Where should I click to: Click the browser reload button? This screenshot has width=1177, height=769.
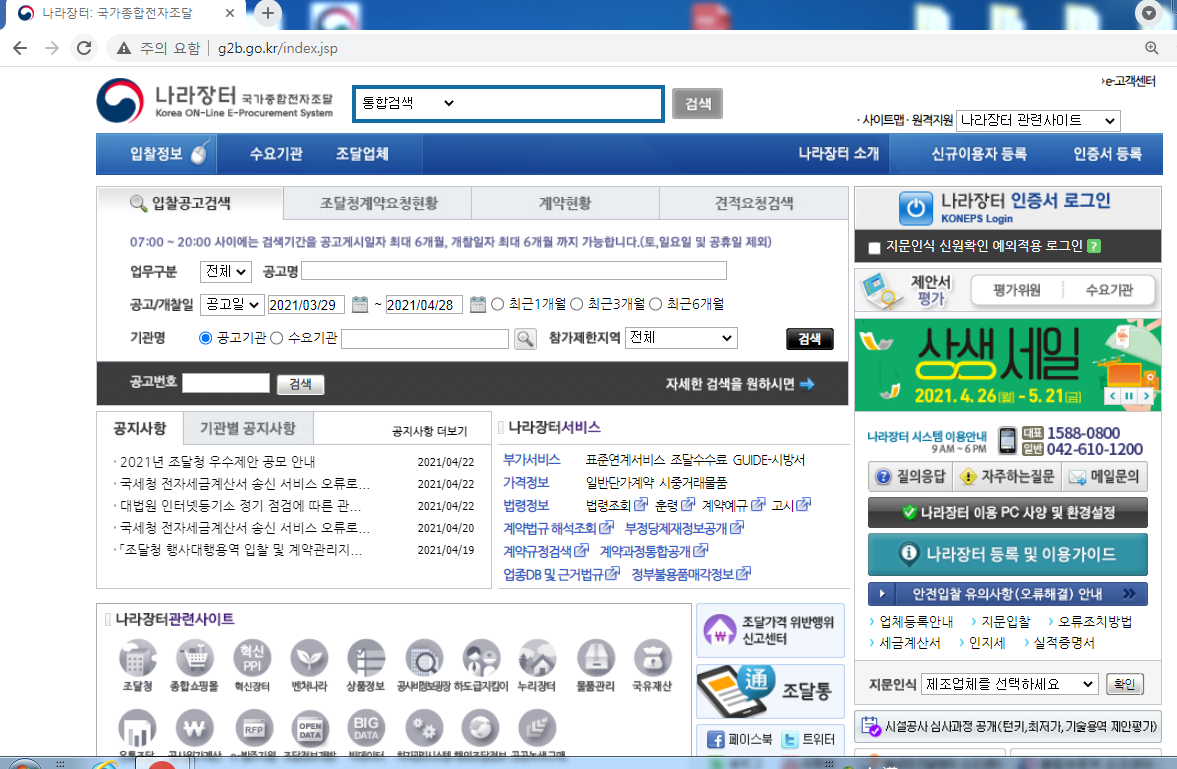[x=84, y=48]
